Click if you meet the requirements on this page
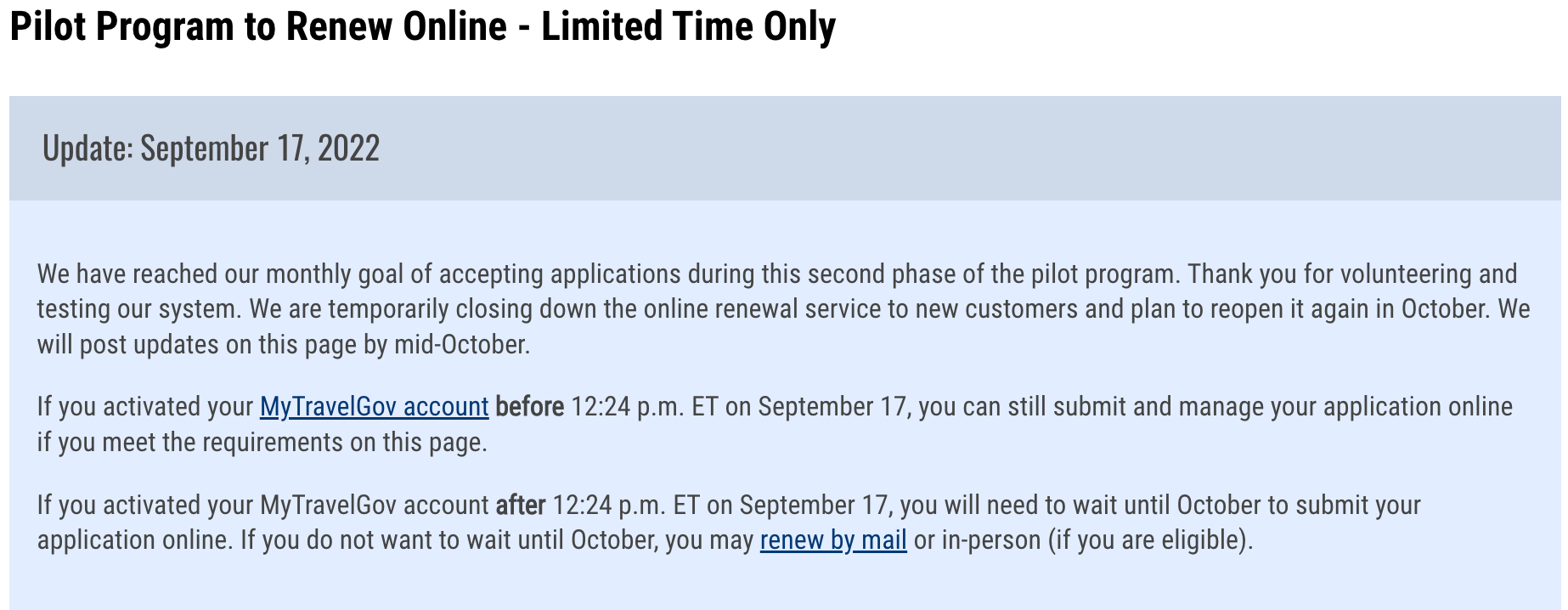 point(262,443)
